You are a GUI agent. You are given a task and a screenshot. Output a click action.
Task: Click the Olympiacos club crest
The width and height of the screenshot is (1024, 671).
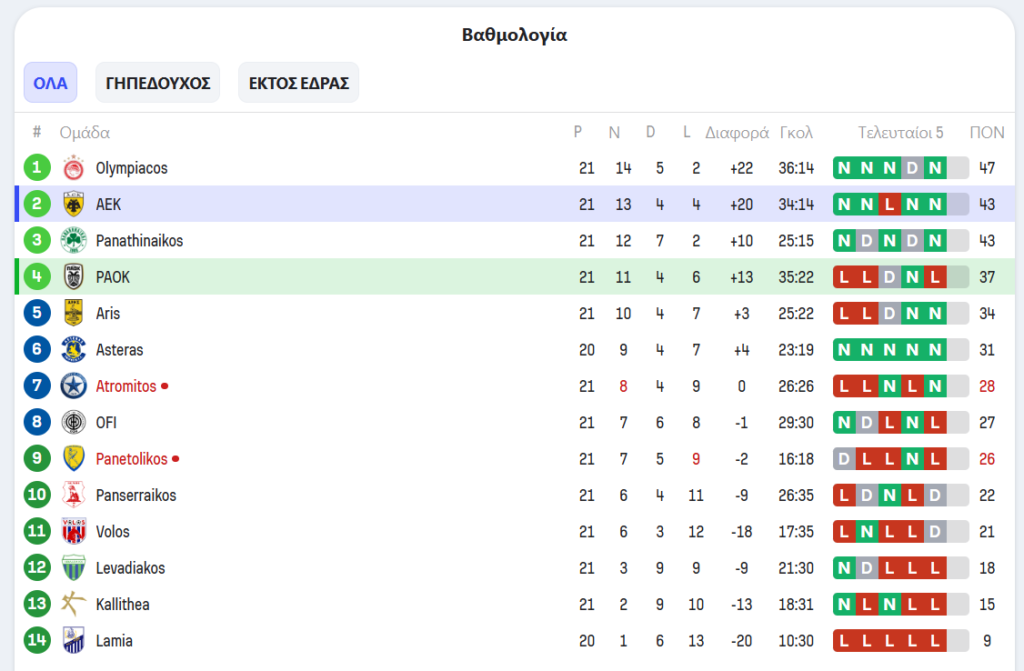pos(73,168)
